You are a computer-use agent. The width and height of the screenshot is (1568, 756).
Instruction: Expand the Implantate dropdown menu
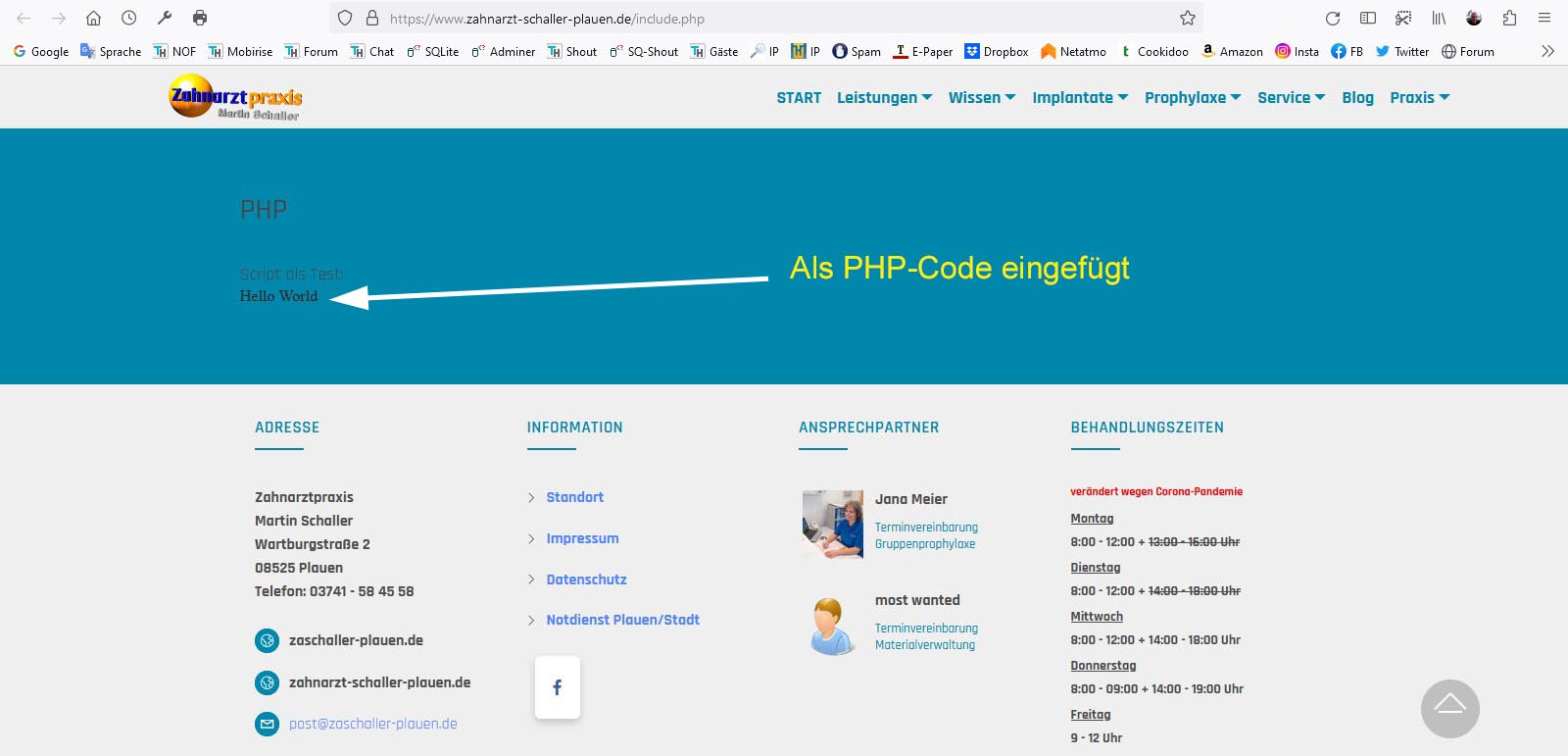point(1080,98)
